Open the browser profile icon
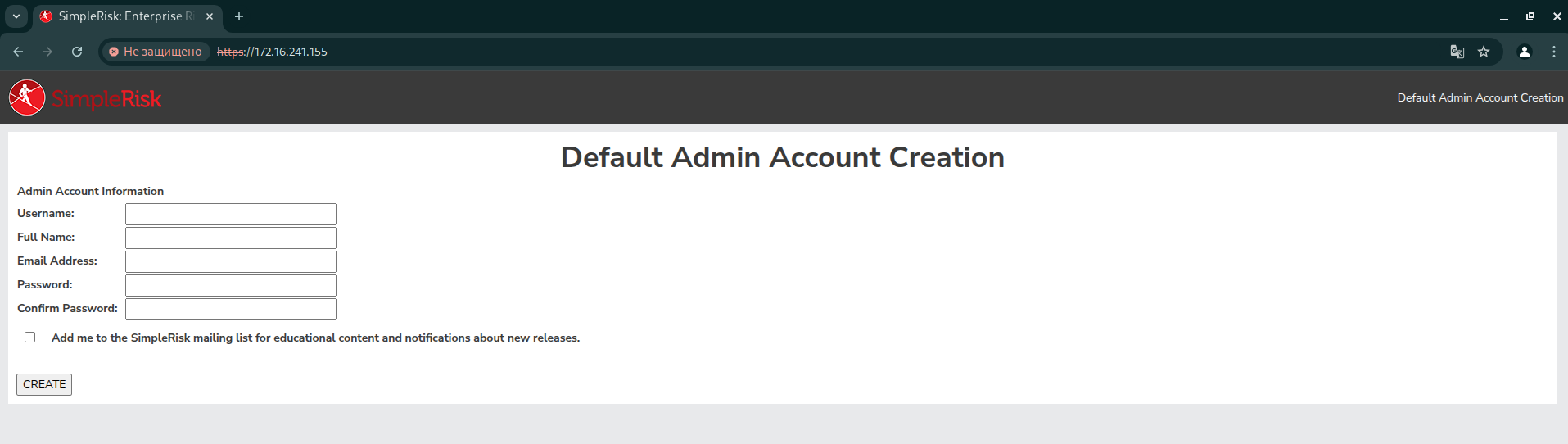 (x=1525, y=52)
